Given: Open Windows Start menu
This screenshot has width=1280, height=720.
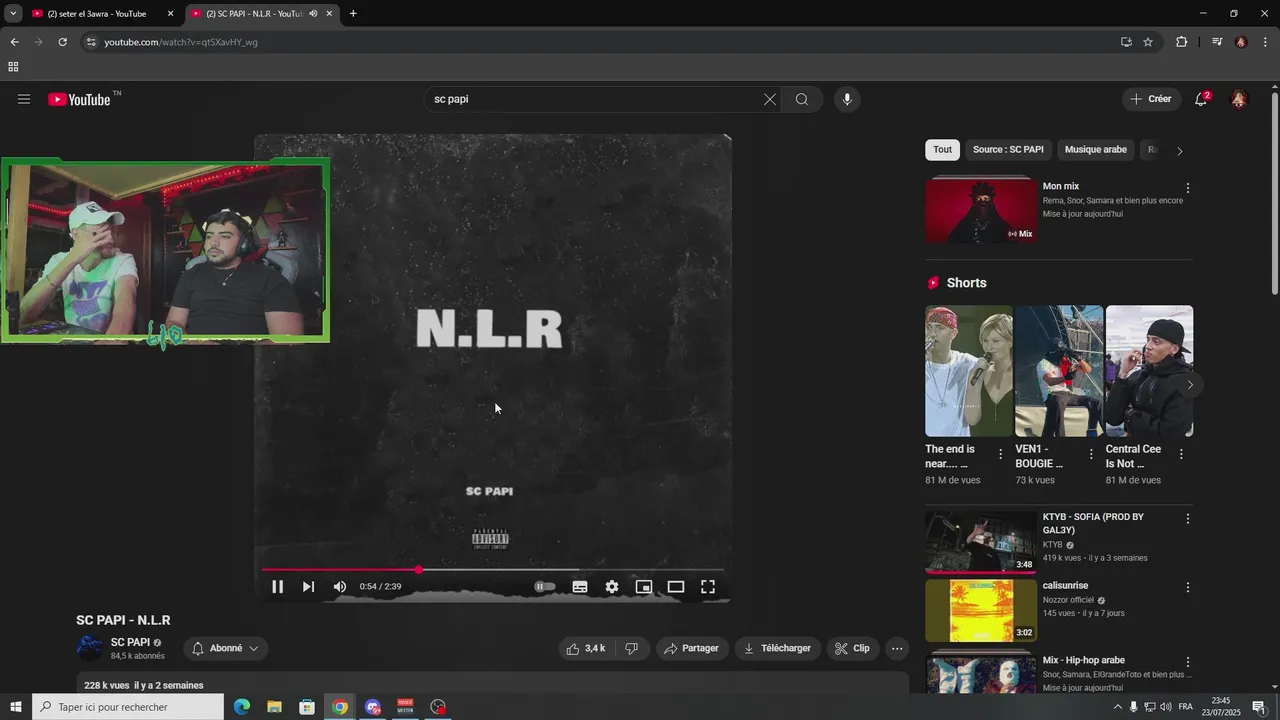Looking at the screenshot, I should click(15, 707).
